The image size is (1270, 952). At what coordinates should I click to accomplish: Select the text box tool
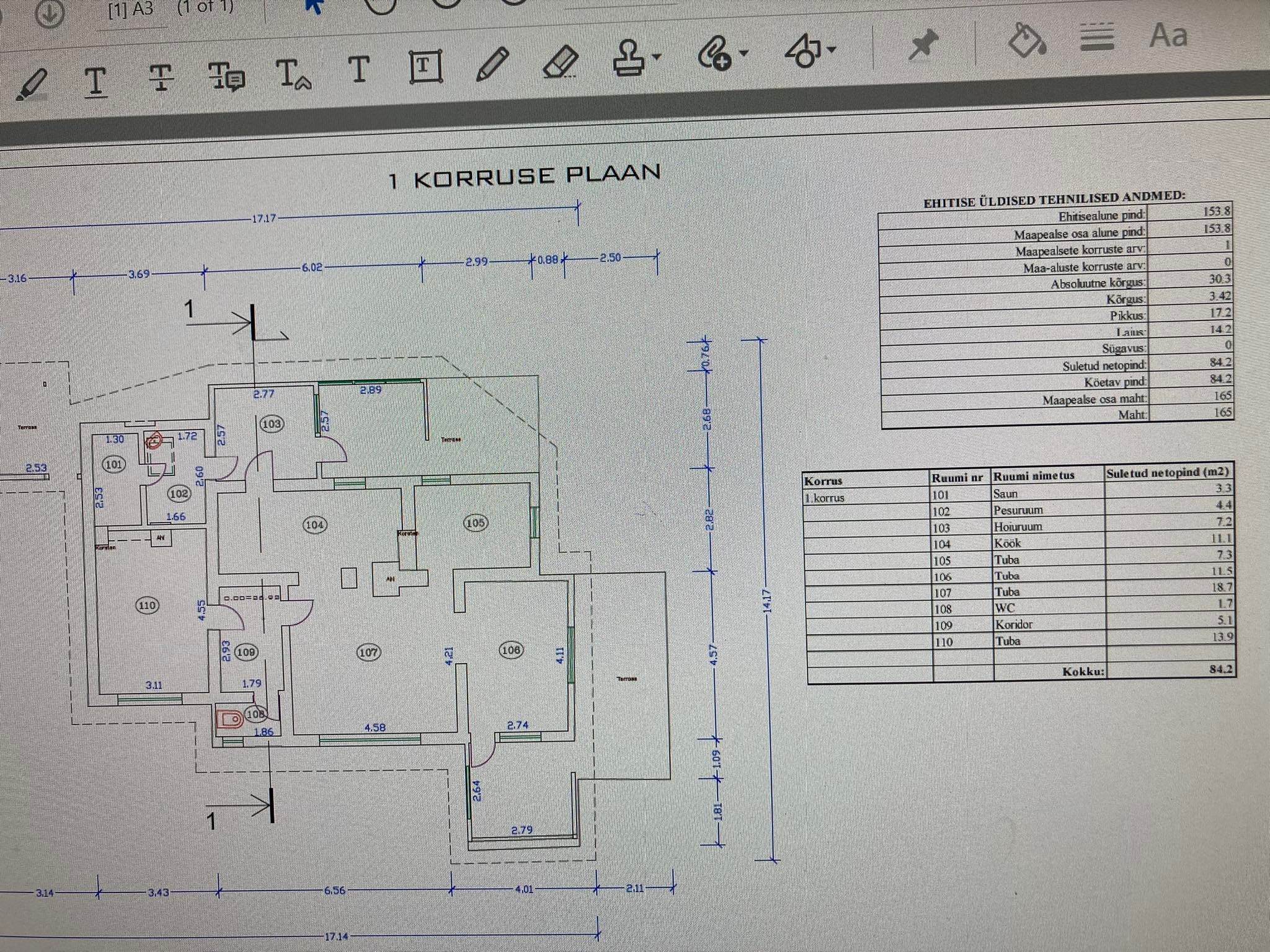tap(425, 66)
